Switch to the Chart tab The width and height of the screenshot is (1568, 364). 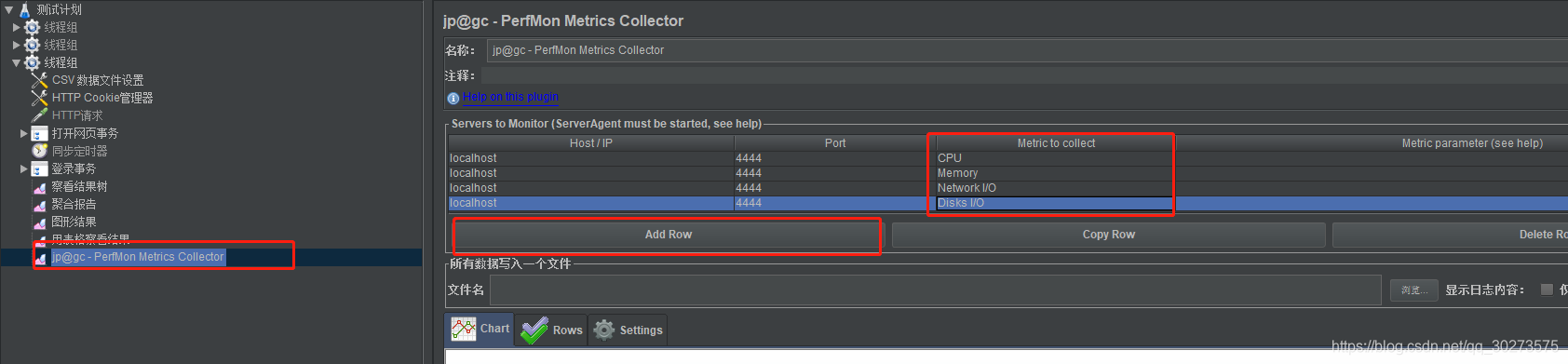coord(480,329)
